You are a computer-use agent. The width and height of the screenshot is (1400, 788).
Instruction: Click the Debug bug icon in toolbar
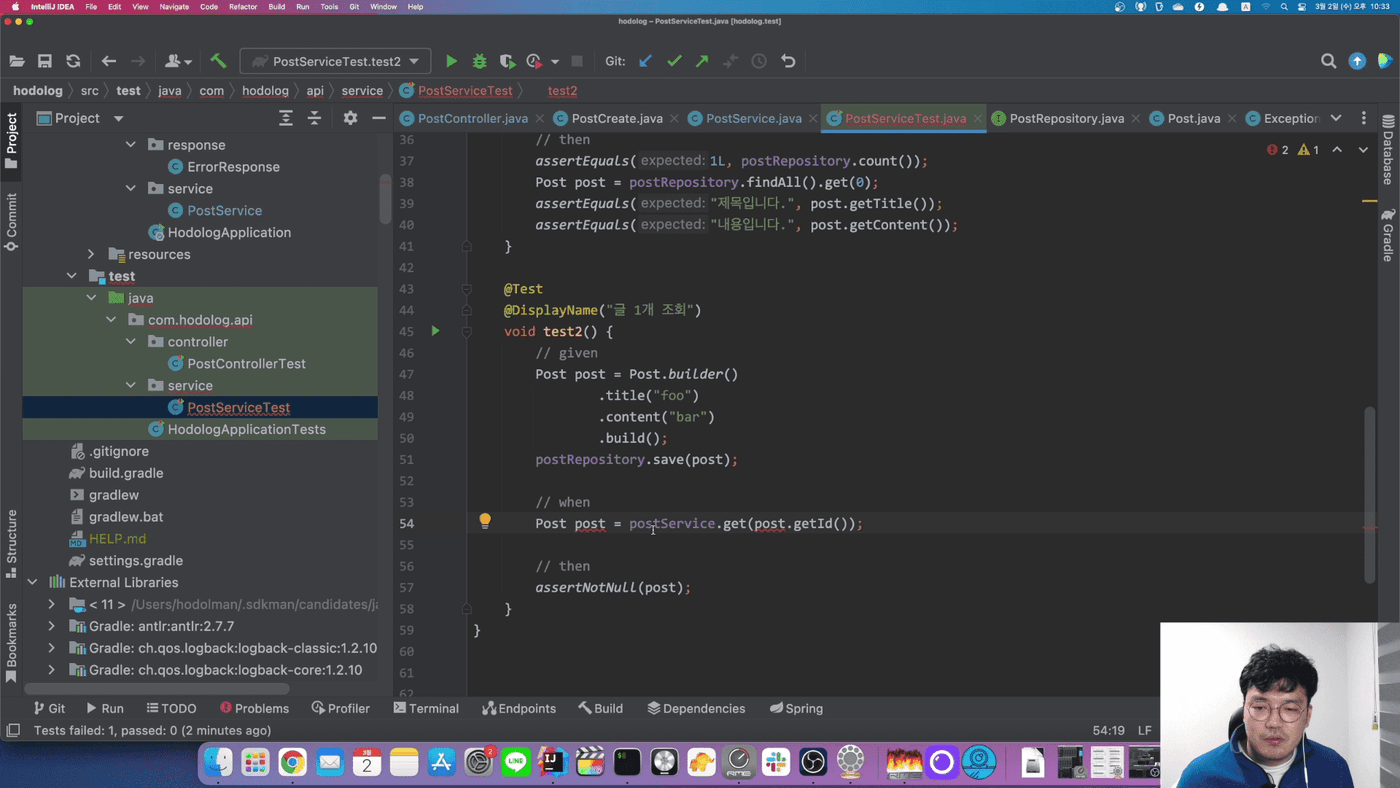point(479,61)
